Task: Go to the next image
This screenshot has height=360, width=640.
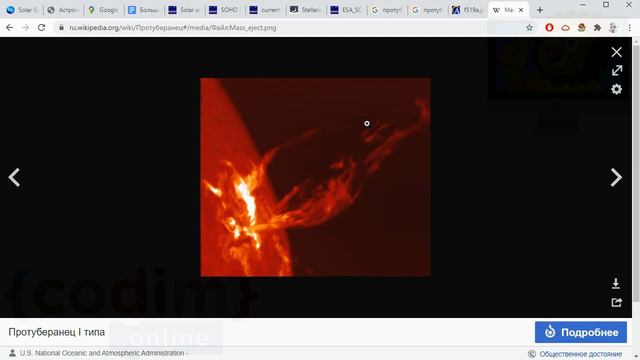Action: (616, 178)
